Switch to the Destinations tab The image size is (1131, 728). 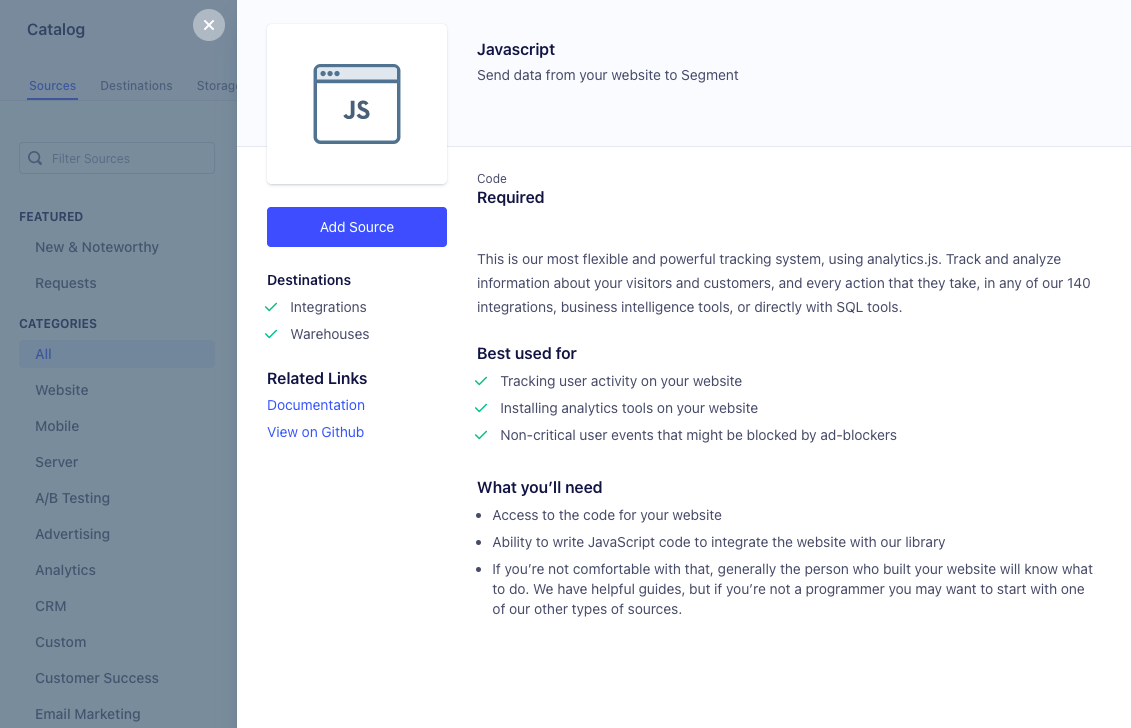[136, 86]
